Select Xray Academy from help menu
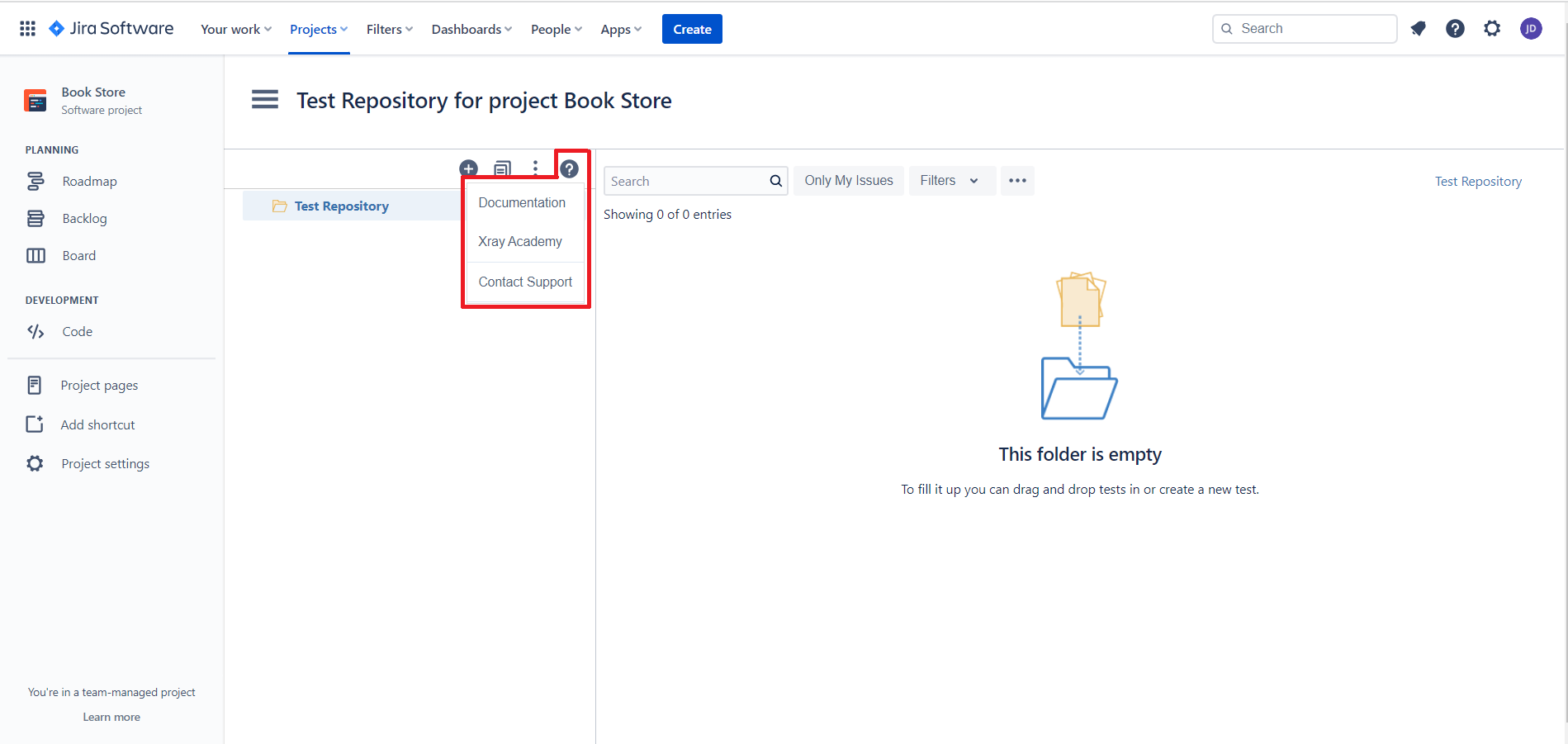The width and height of the screenshot is (1568, 744). tap(520, 241)
